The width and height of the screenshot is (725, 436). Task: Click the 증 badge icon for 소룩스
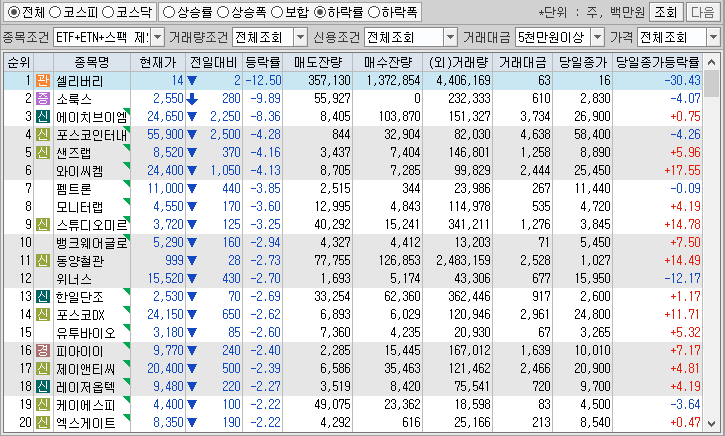pos(43,98)
